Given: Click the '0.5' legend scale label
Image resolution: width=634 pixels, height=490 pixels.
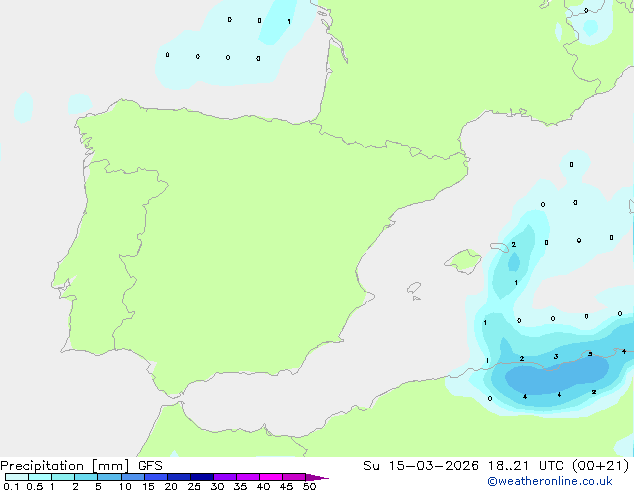Looking at the screenshot, I should [x=35, y=486].
